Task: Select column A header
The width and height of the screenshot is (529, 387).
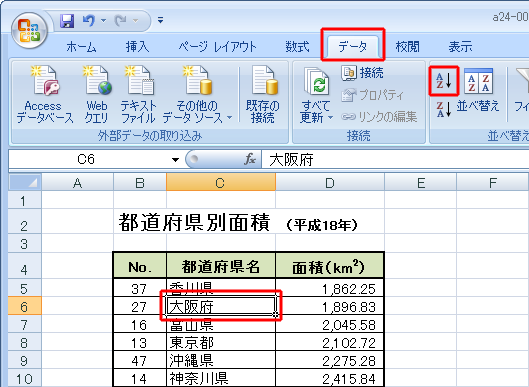Action: [x=78, y=183]
